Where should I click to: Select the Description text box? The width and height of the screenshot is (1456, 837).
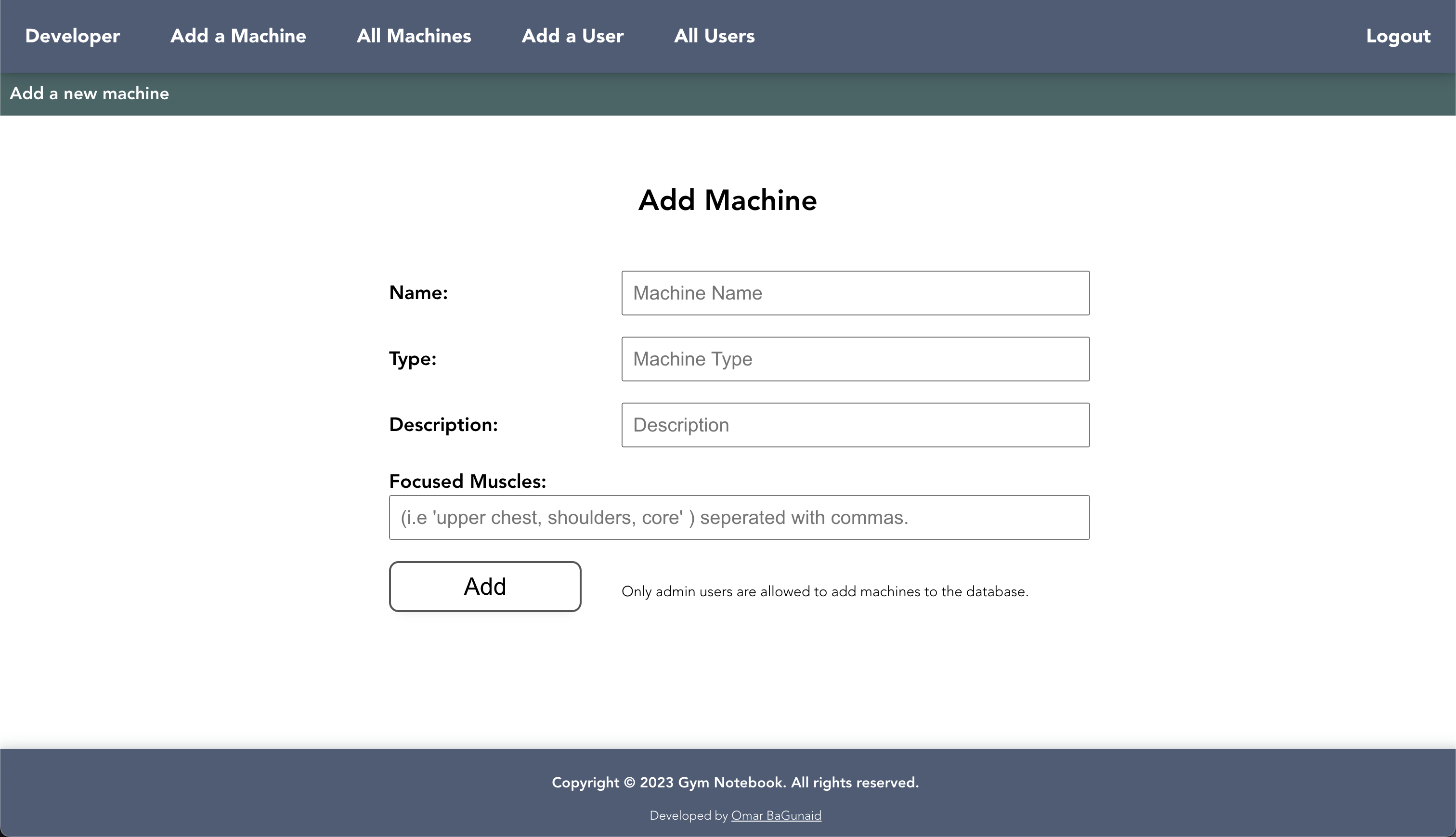point(855,425)
